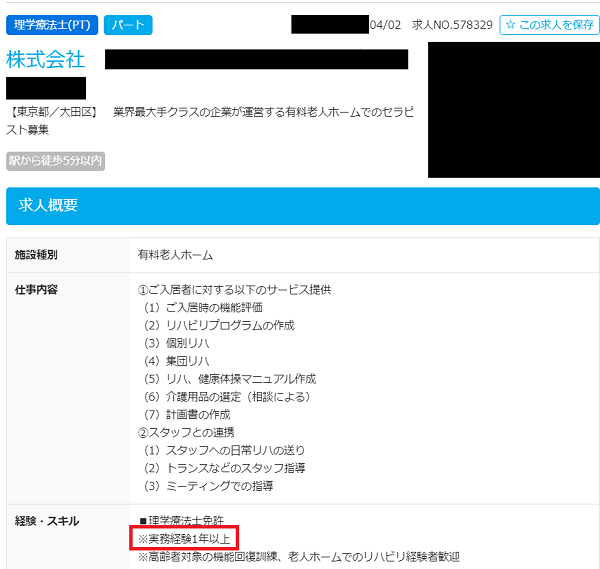This screenshot has height=569, width=600.
Task: Save this job with この求人を保存
Action: (549, 25)
